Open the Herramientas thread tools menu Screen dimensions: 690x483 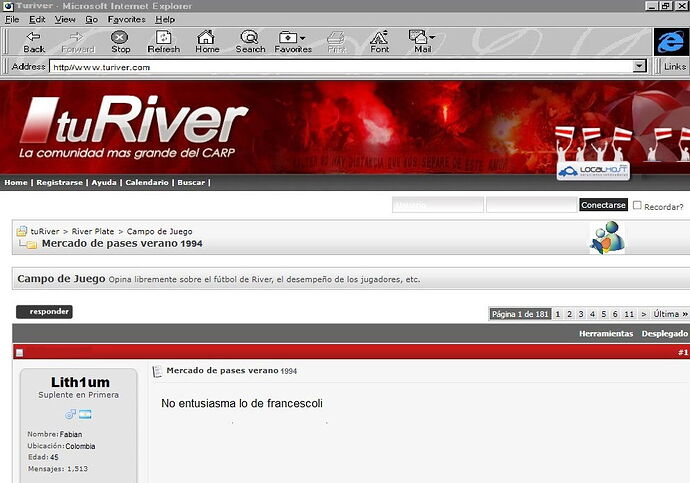[x=606, y=333]
